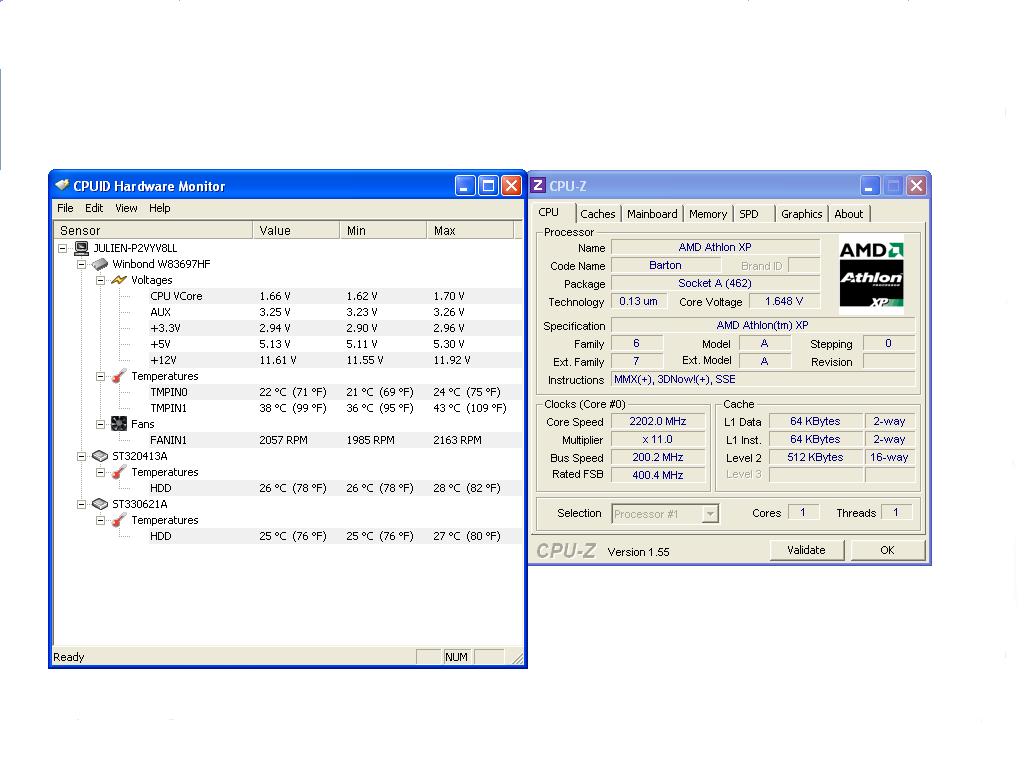1024x768 pixels.
Task: Collapse the JULIEN-P2VYV8LL root node
Action: [62, 248]
